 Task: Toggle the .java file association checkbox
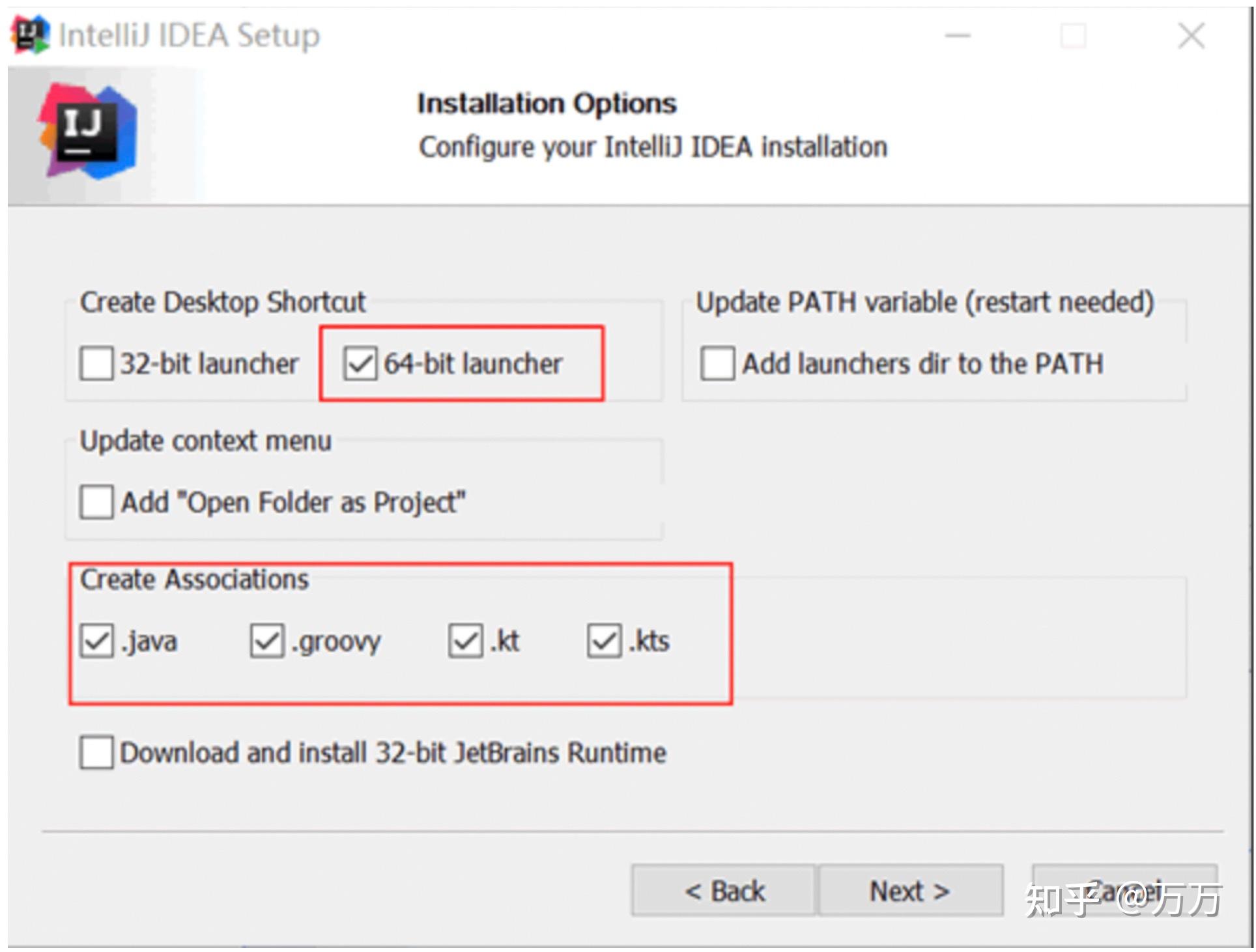tap(96, 641)
